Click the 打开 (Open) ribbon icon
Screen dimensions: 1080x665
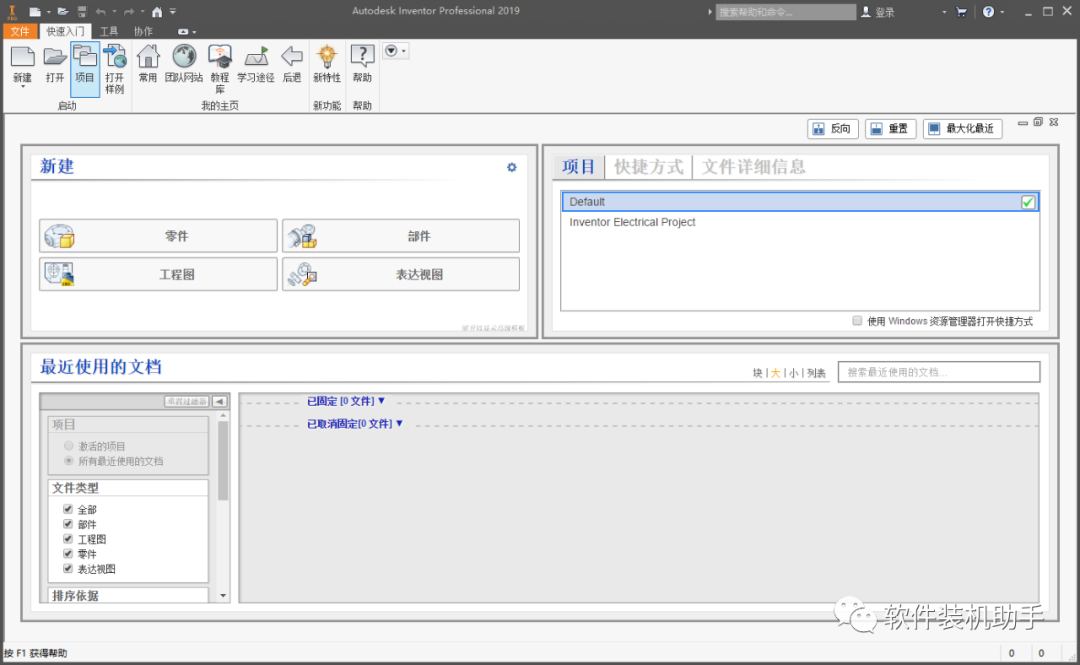pos(54,57)
